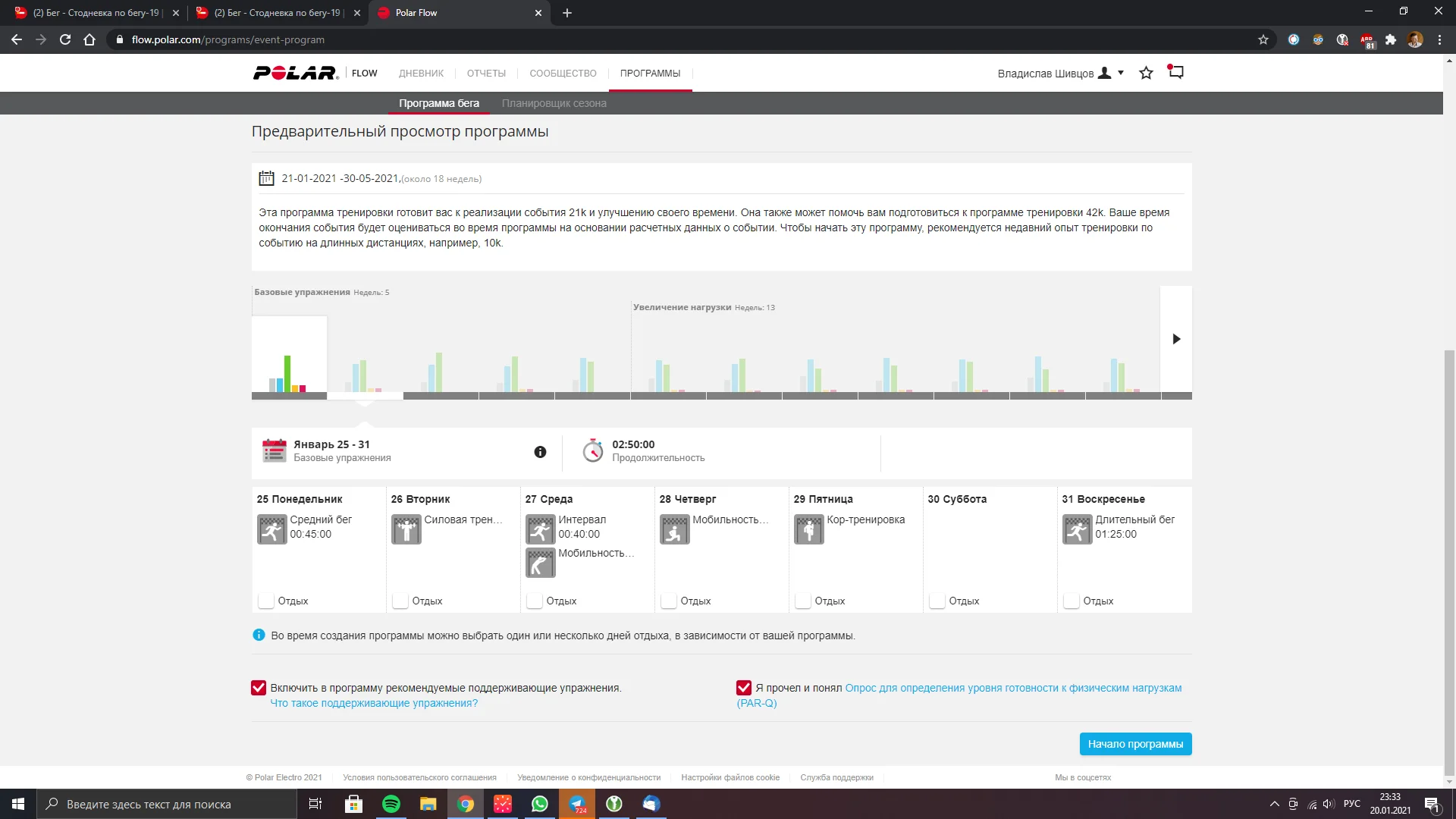
Task: Click Monday's Средний бег running icon
Action: point(271,529)
